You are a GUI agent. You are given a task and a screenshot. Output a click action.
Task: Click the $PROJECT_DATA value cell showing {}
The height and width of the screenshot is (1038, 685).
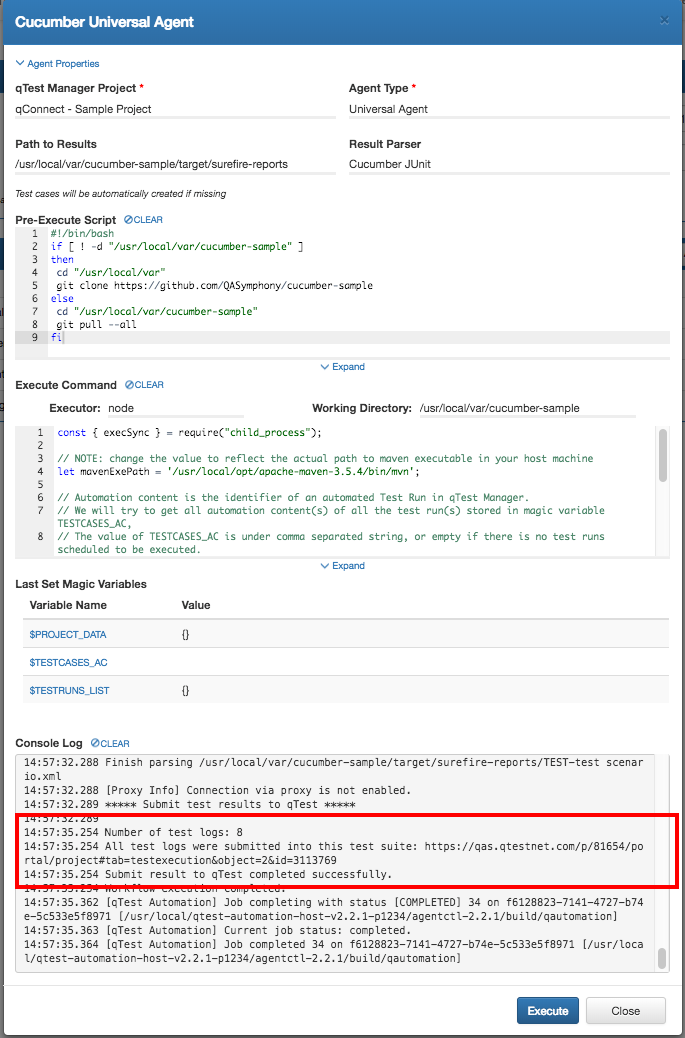[x=186, y=634]
